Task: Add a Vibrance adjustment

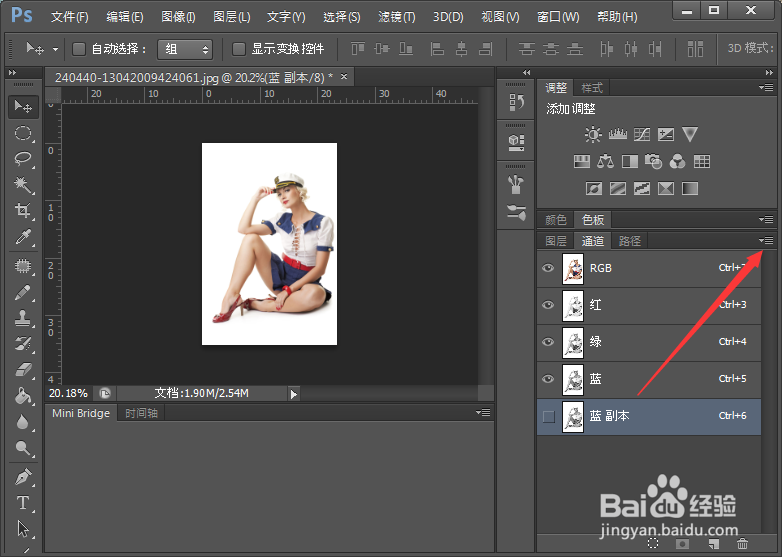Action: tap(690, 134)
